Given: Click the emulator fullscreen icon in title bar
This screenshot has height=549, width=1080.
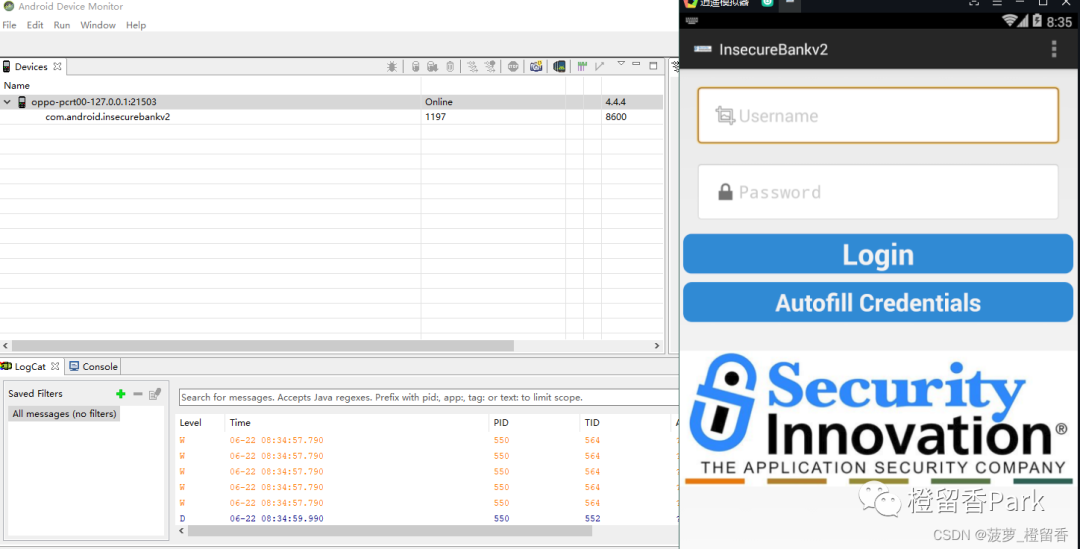Looking at the screenshot, I should click(x=974, y=3).
